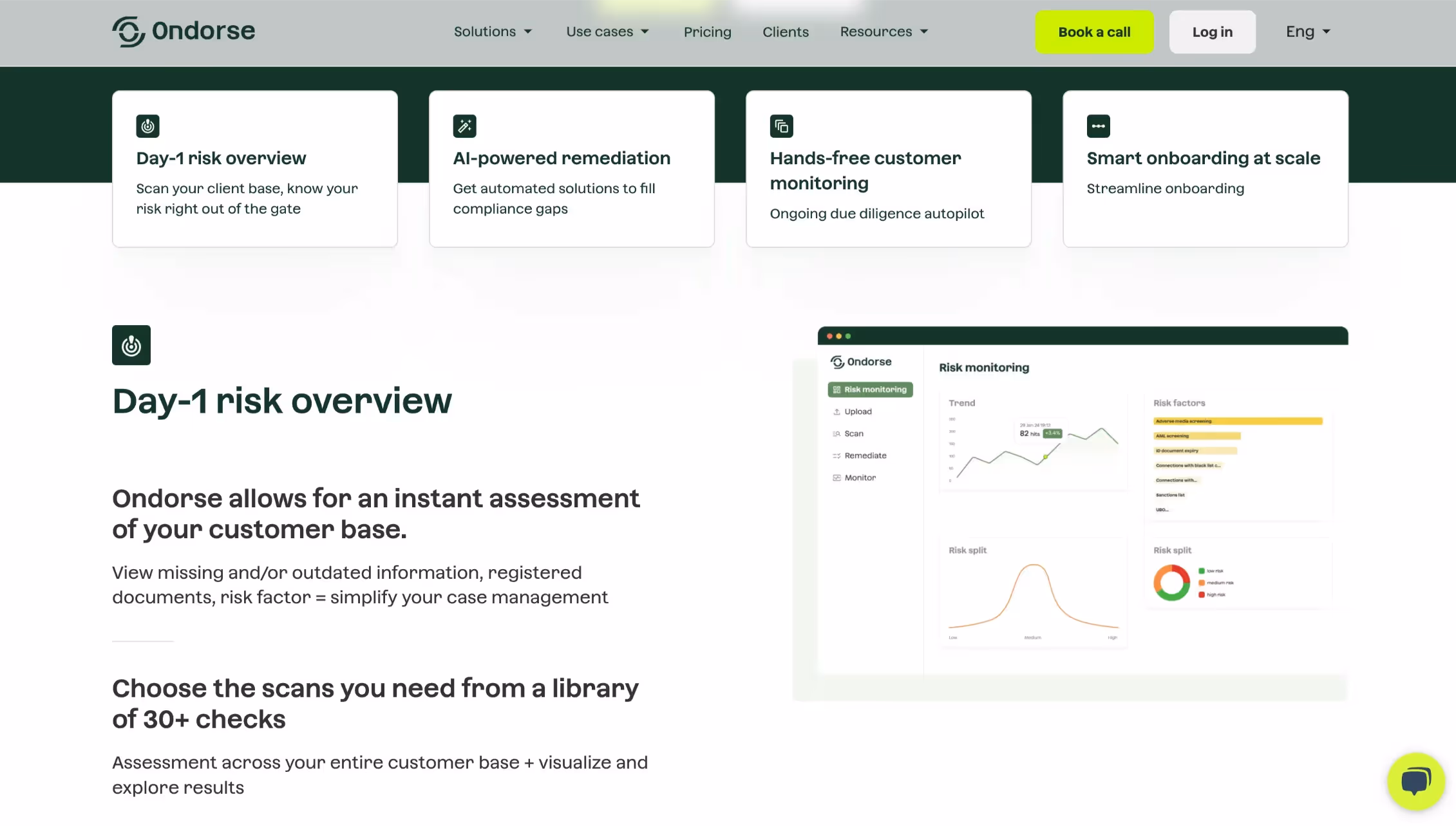Open the Resources dropdown
This screenshot has width=1456, height=826.
pos(884,32)
